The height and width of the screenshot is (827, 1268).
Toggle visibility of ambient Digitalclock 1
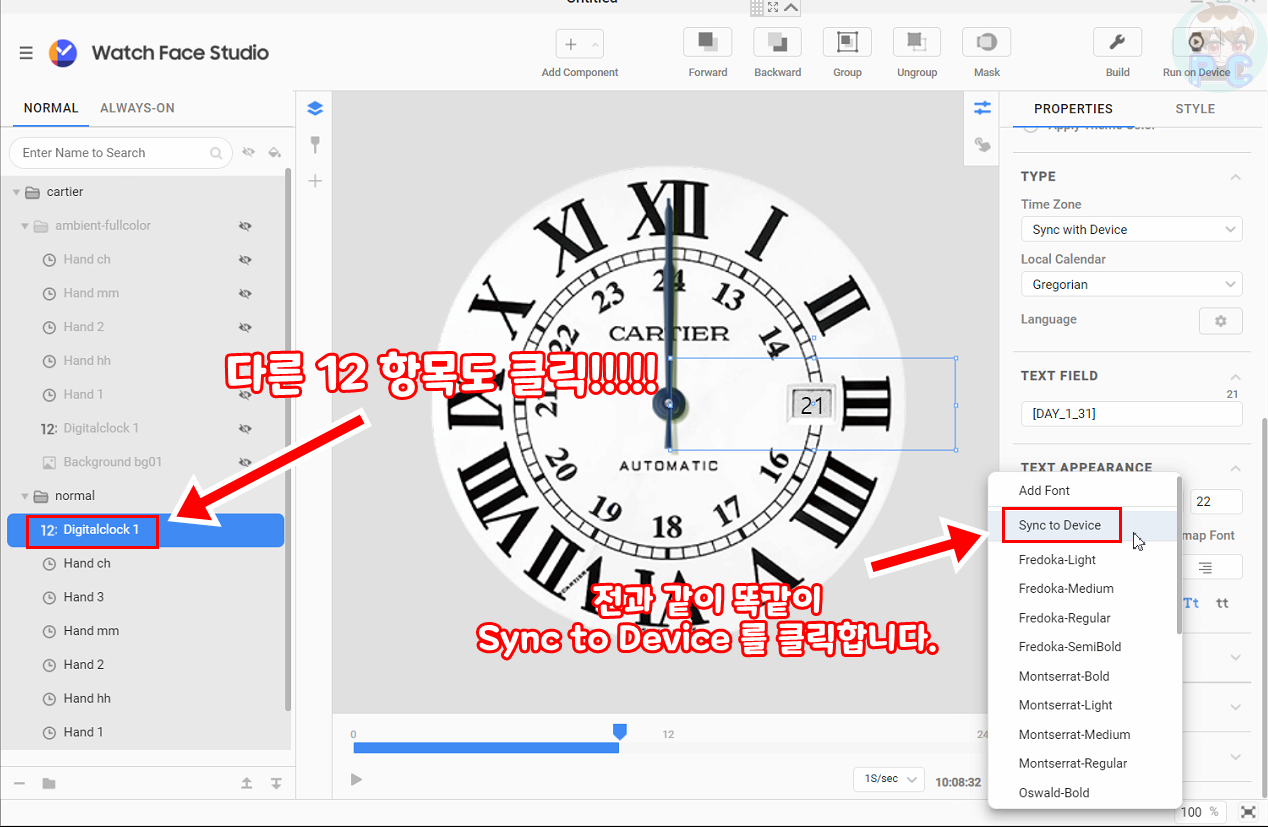tap(245, 428)
